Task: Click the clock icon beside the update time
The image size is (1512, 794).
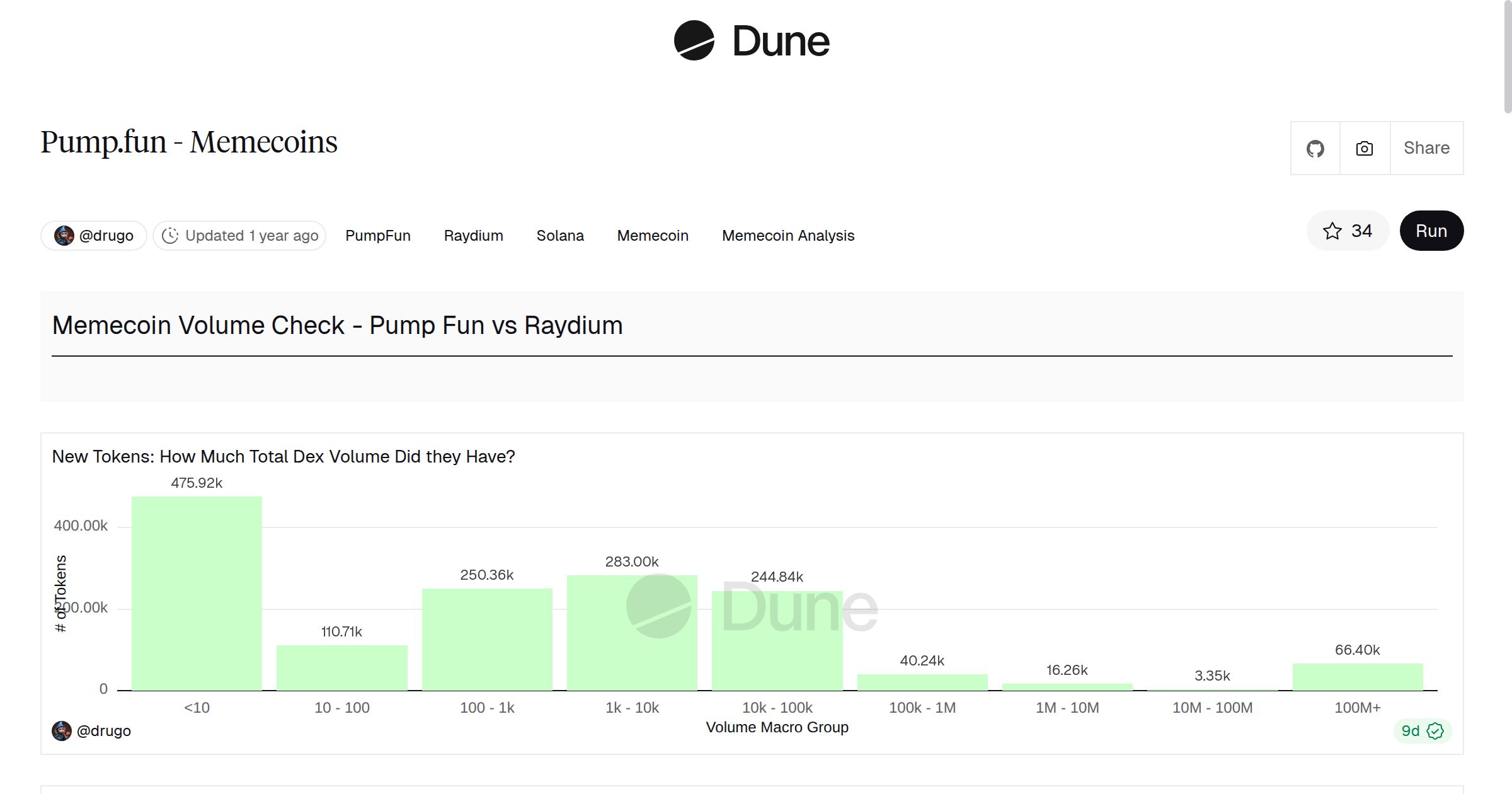Action: click(x=171, y=235)
